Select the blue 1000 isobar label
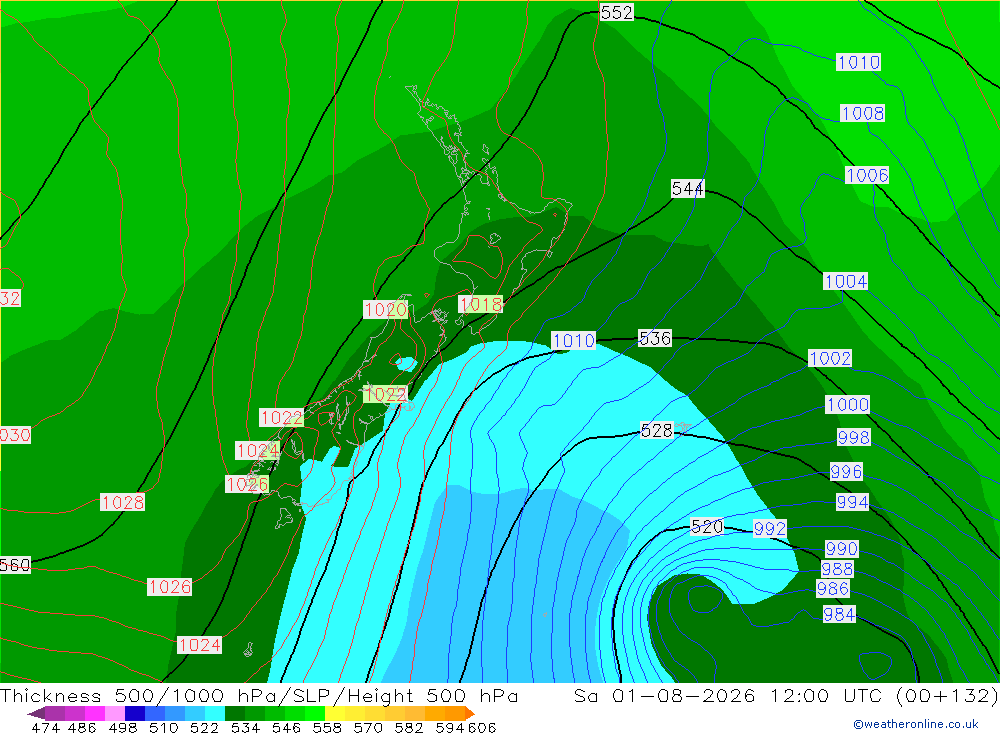 848,404
